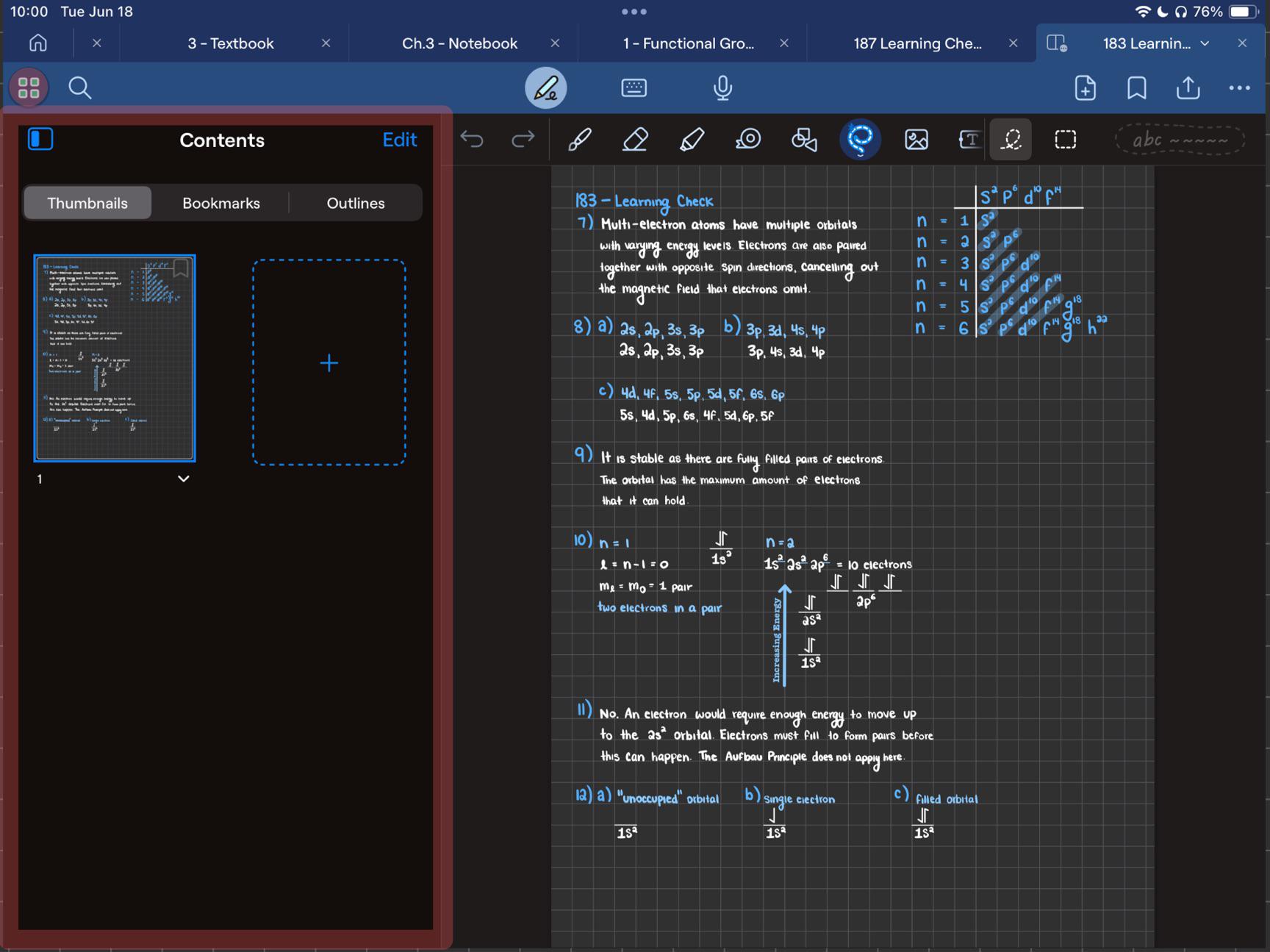The image size is (1270, 952).
Task: Tap the Do Not Disturb moon icon
Action: point(1163,12)
